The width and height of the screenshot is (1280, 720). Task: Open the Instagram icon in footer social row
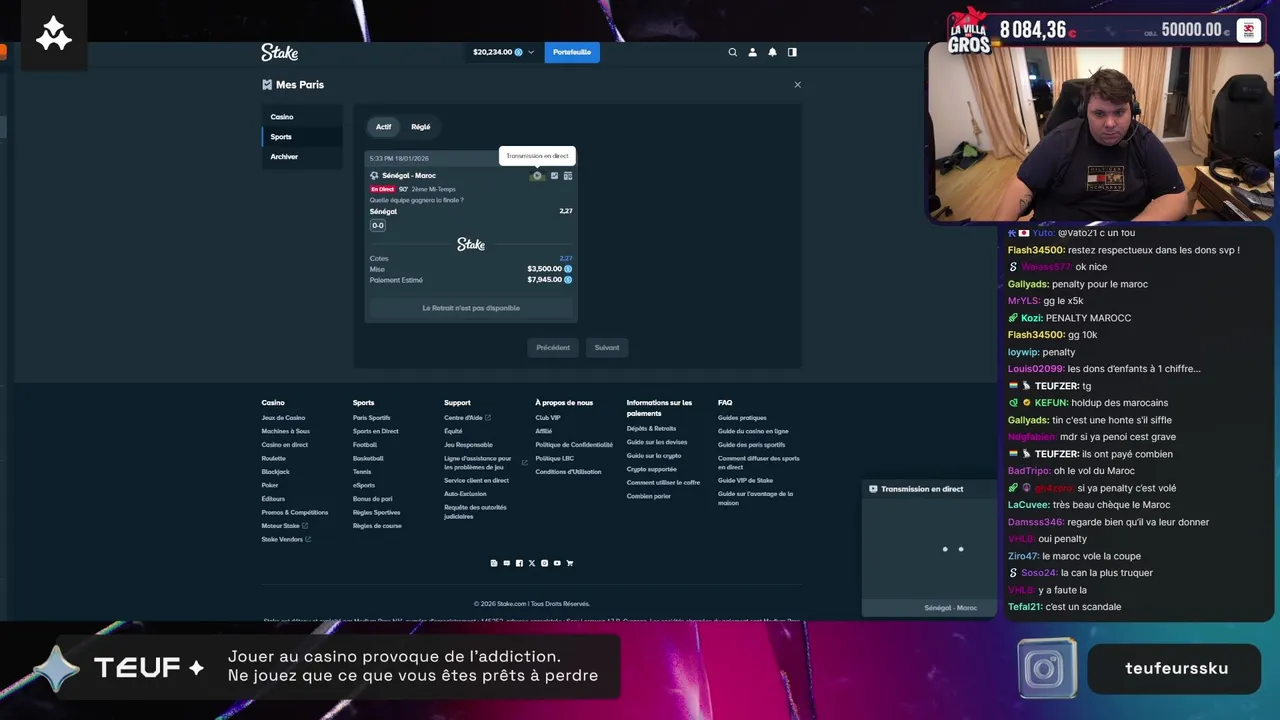click(x=544, y=563)
